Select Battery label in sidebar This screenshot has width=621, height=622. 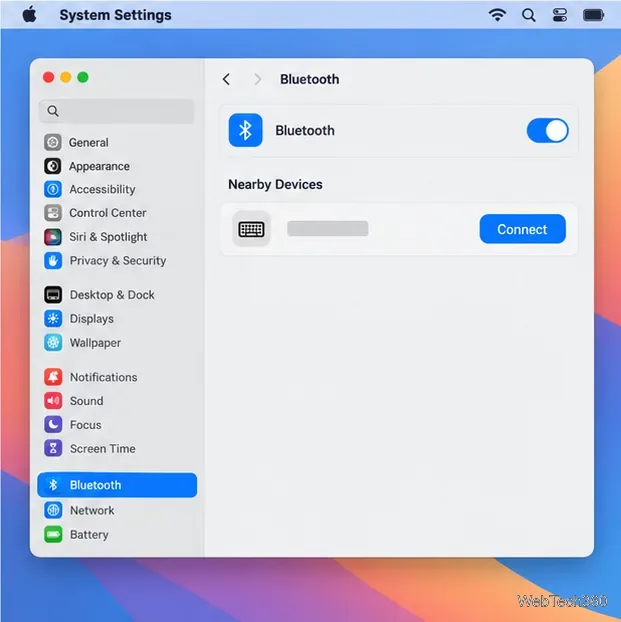coord(89,535)
